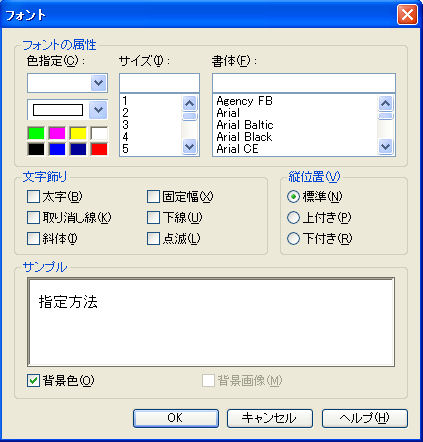Select the 上付き(P) superscript radio button

(293, 218)
